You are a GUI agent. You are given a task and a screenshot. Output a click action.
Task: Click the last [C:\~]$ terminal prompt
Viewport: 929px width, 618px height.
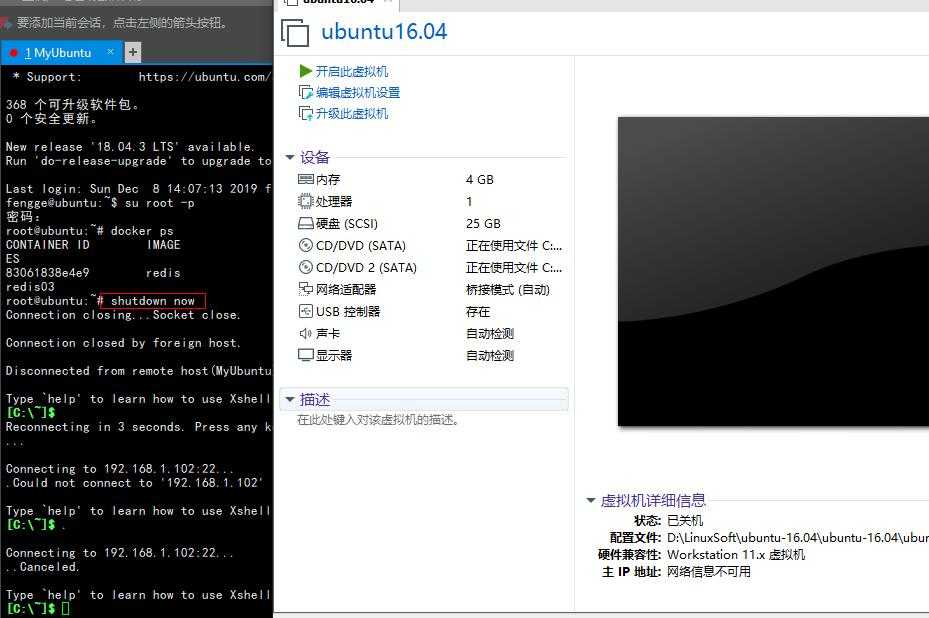[x=31, y=609]
